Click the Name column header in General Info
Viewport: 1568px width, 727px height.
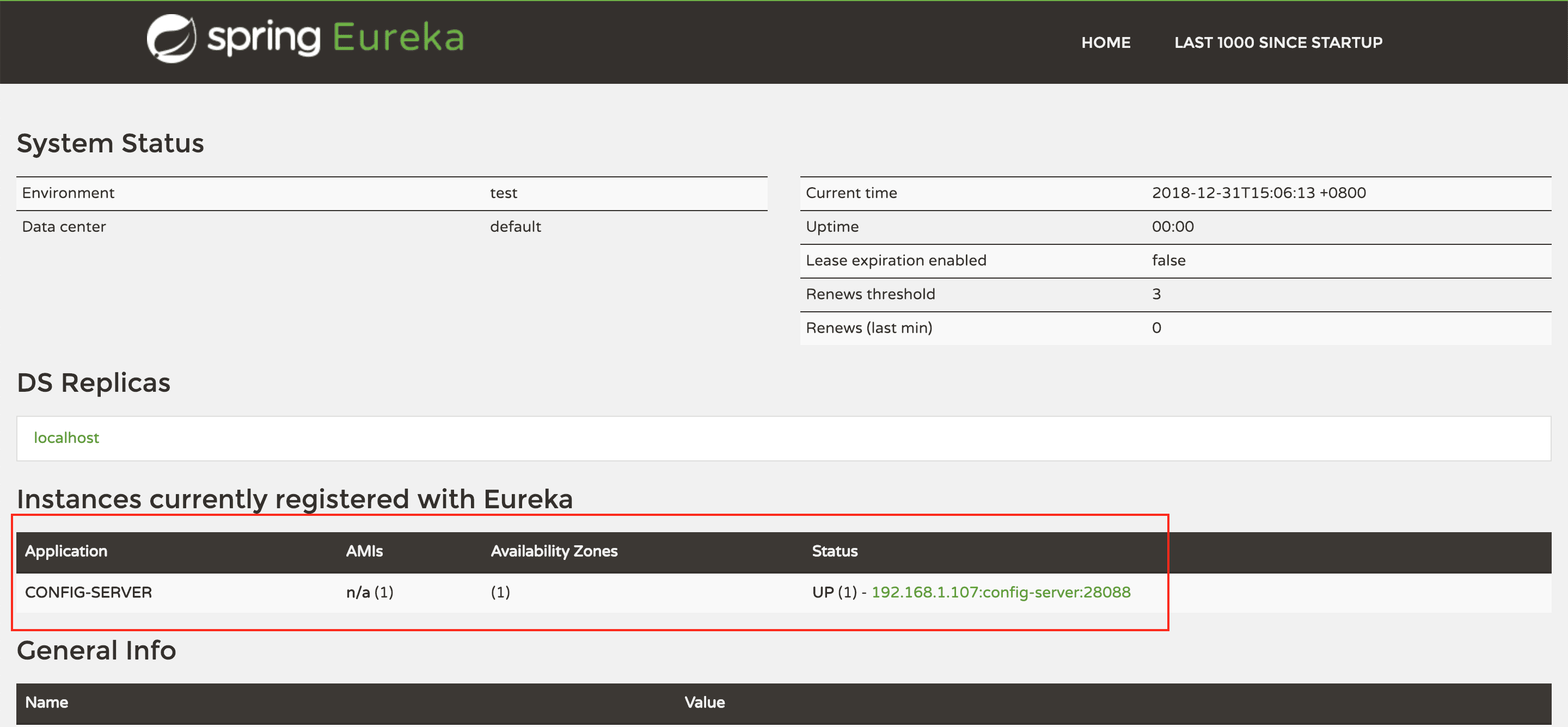coord(46,703)
